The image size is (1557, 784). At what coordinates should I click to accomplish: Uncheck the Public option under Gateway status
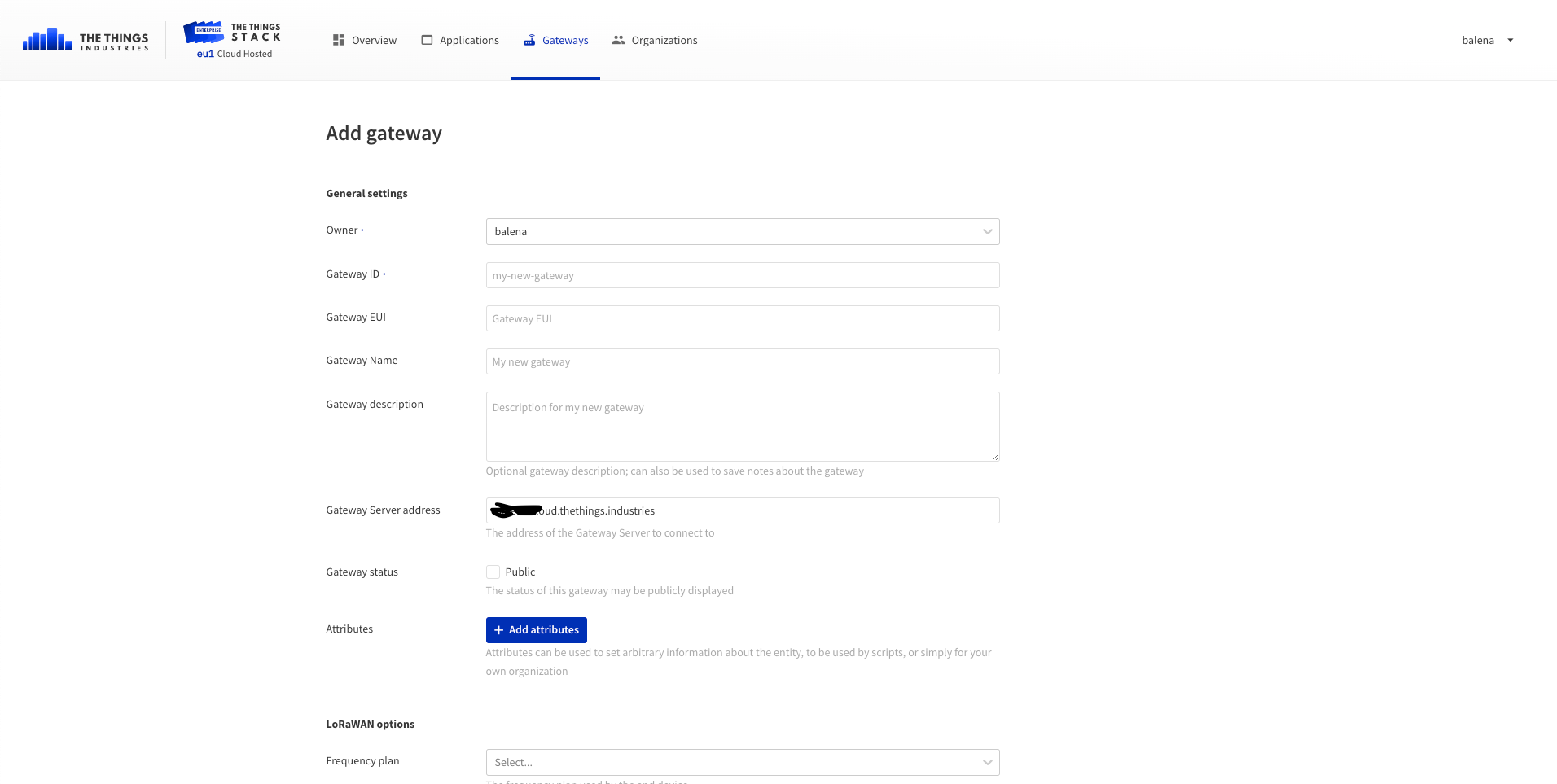click(493, 572)
